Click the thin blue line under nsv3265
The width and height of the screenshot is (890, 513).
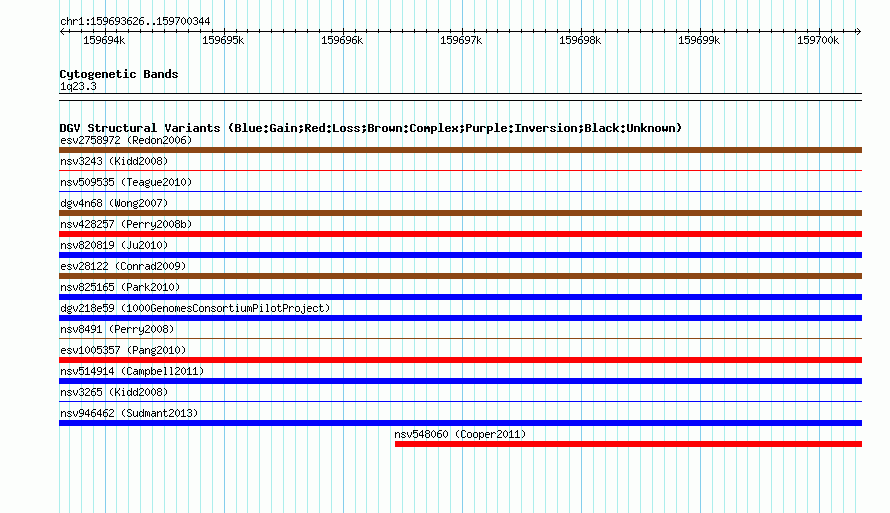point(460,401)
